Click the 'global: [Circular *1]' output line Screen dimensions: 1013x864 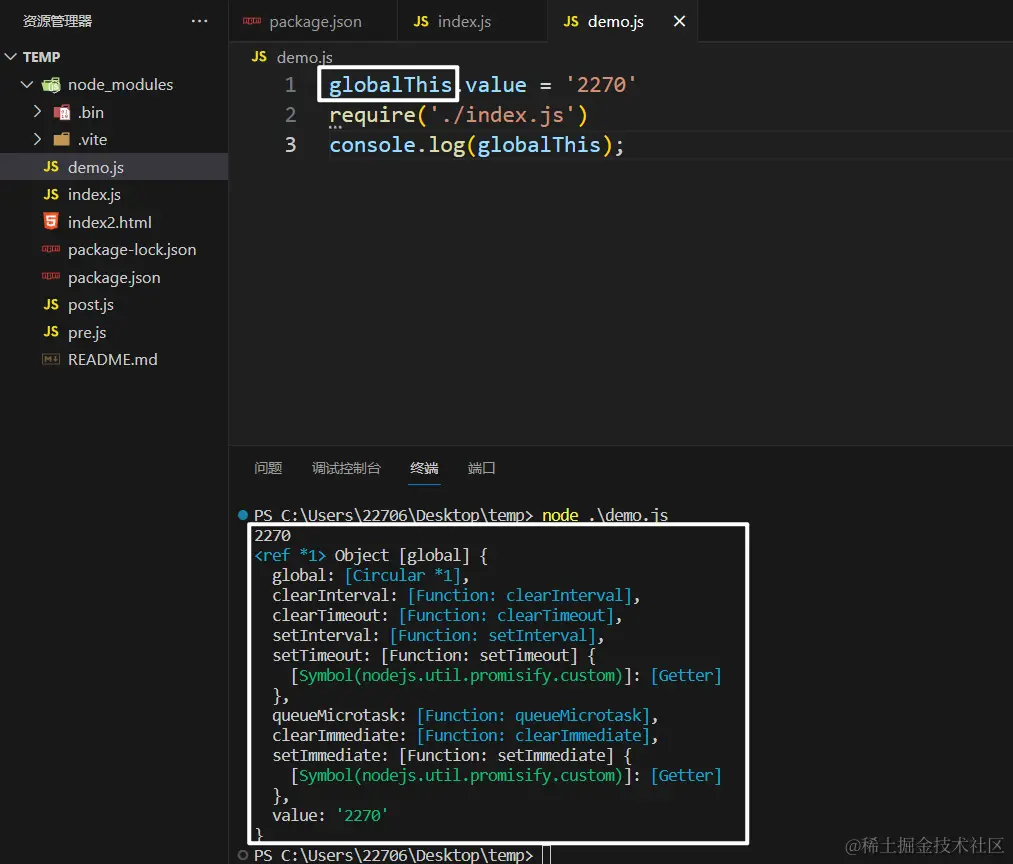(x=370, y=575)
